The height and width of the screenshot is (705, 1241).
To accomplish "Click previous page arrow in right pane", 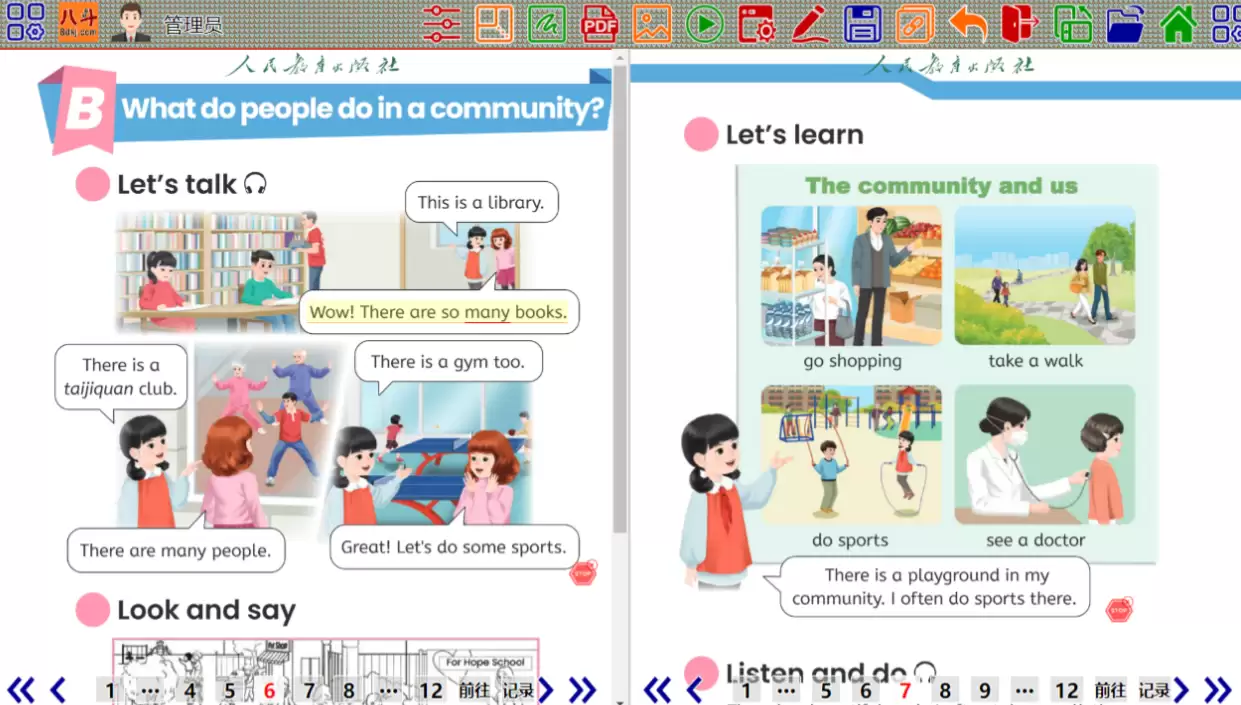I will (694, 690).
